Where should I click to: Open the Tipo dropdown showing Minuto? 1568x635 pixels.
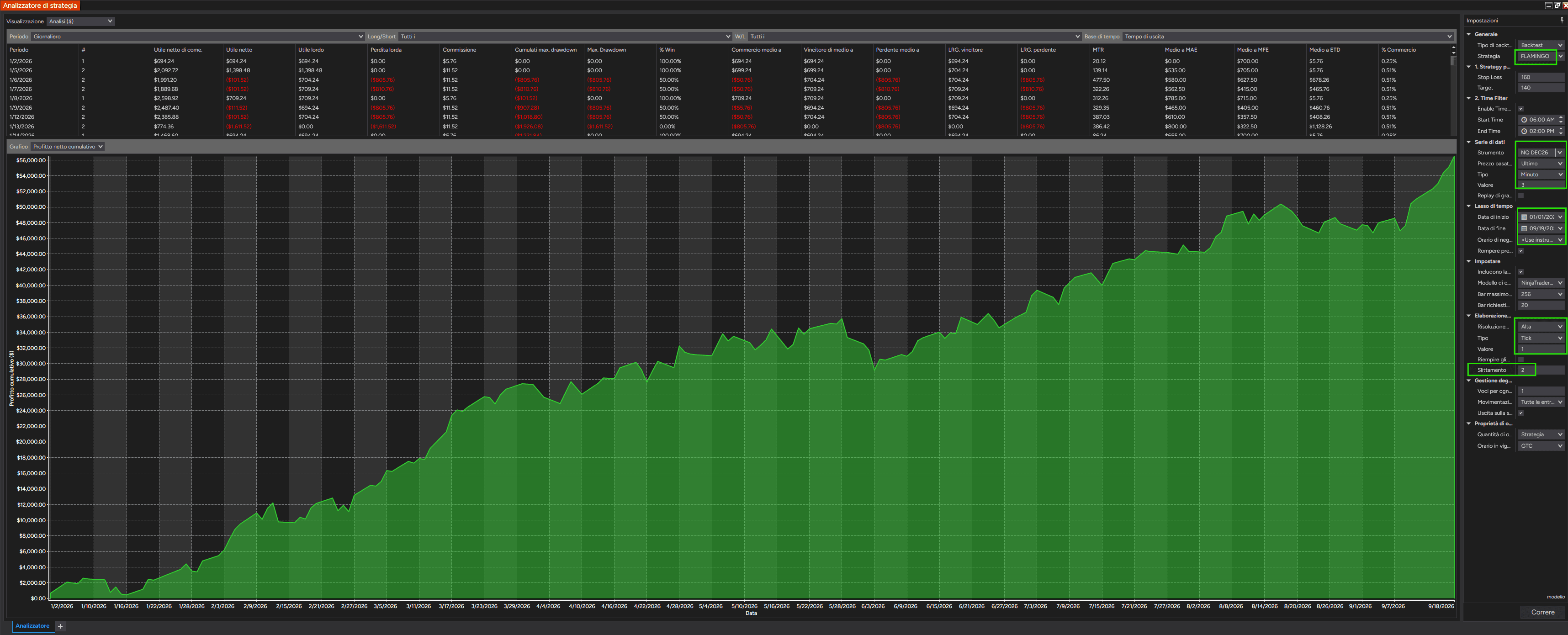pyautogui.click(x=1541, y=175)
